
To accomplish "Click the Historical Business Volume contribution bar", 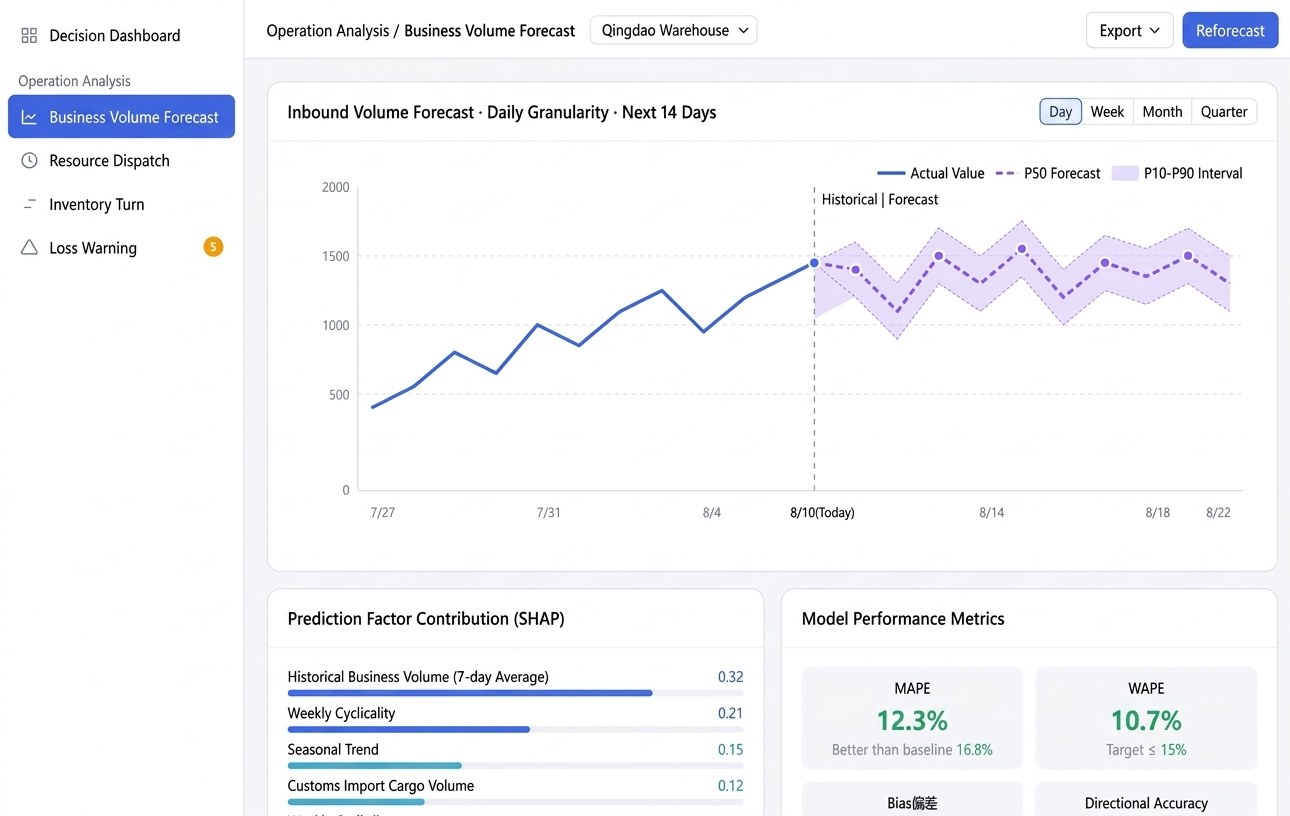I will tap(515, 693).
